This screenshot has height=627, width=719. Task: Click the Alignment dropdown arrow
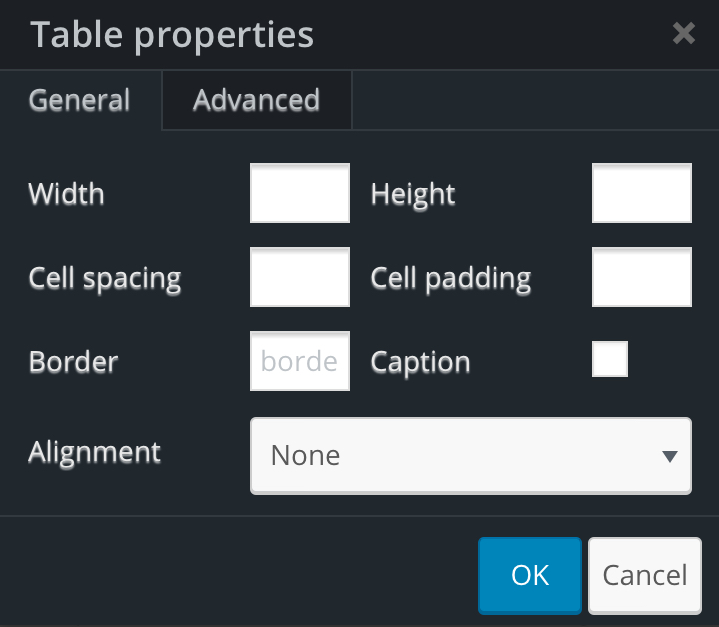click(670, 457)
